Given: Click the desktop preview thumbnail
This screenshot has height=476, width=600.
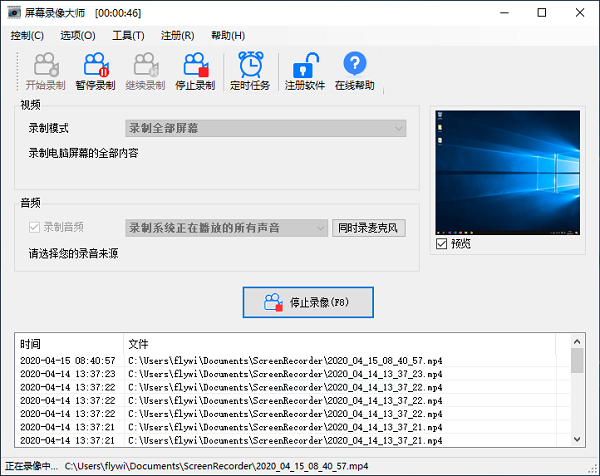Looking at the screenshot, I should pos(508,172).
